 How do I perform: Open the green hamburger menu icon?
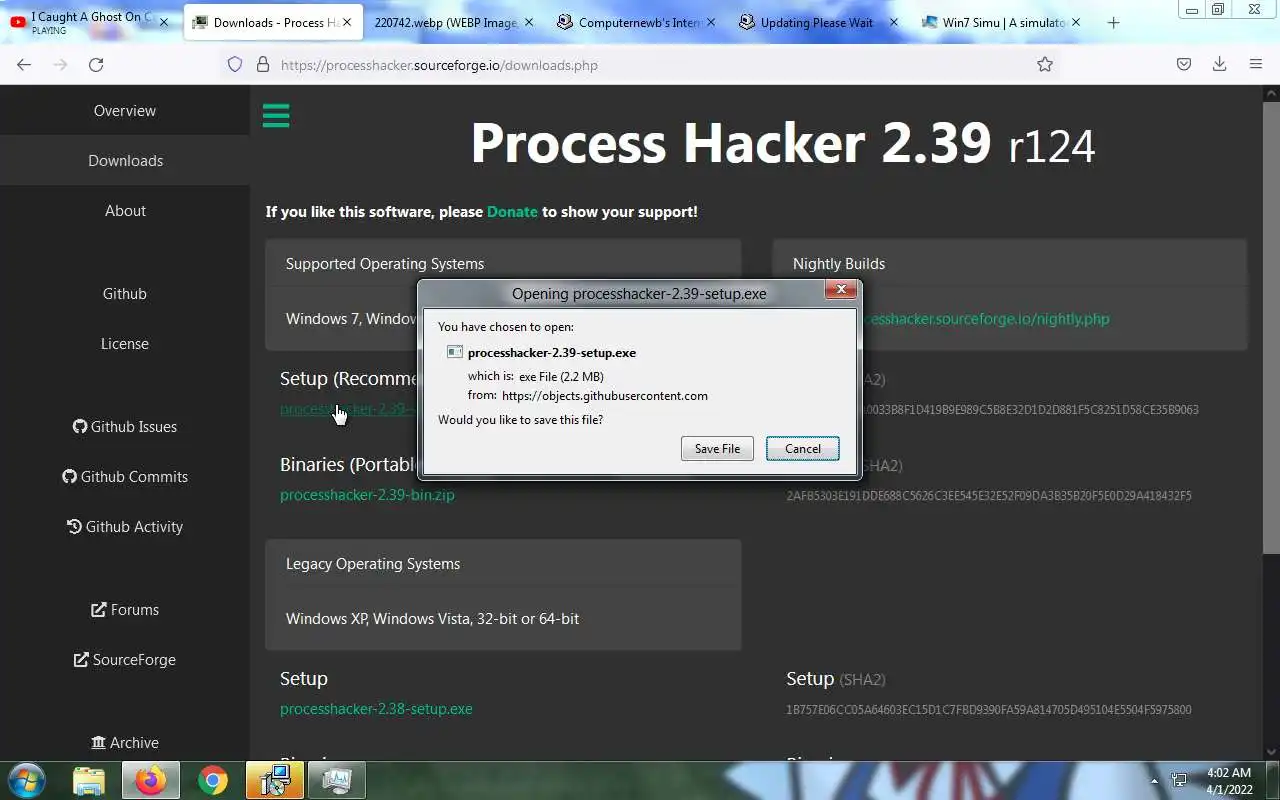[x=276, y=116]
